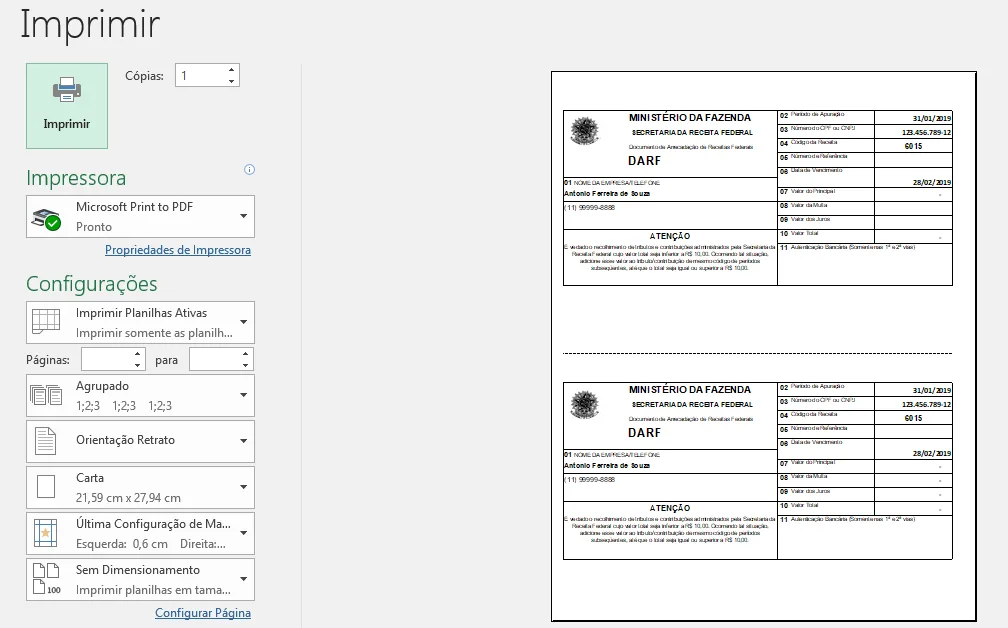
Task: Click the Microsoft Print to PDF printer icon
Action: coord(46,217)
